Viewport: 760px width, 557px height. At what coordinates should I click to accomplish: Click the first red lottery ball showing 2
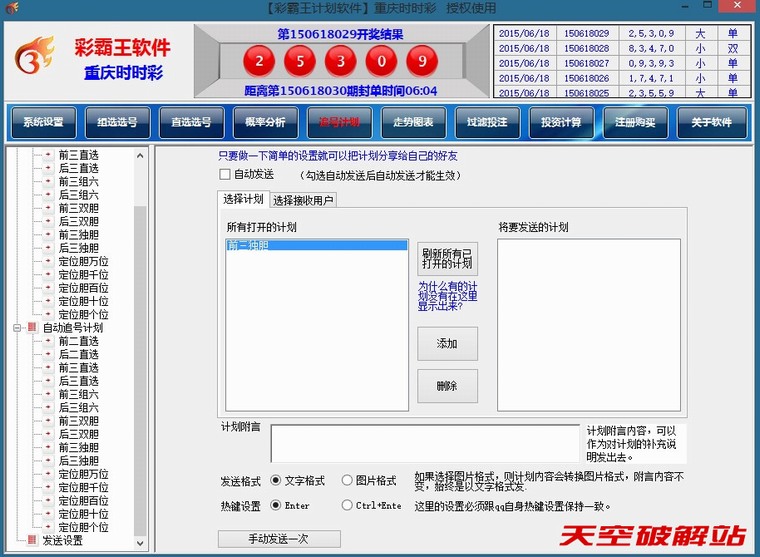coord(258,62)
